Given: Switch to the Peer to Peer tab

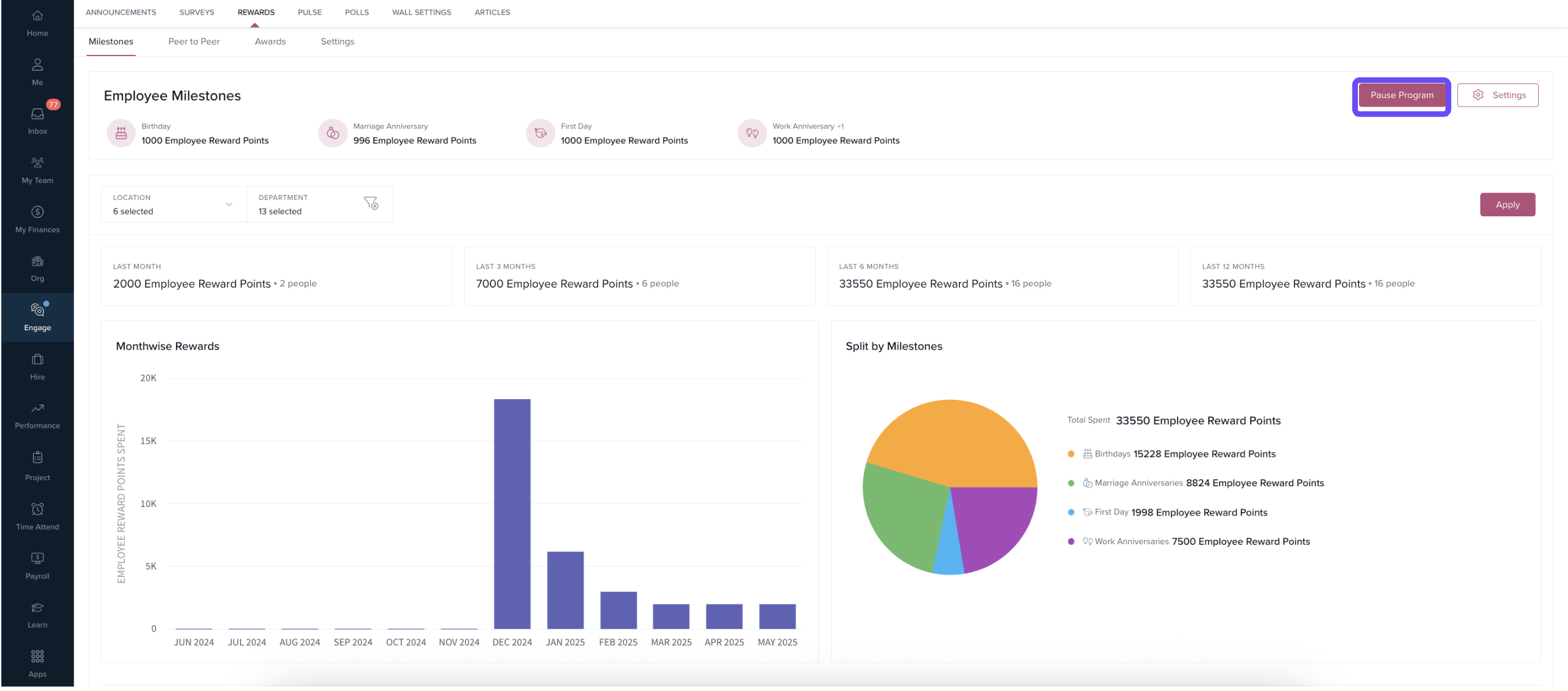Looking at the screenshot, I should tap(194, 41).
